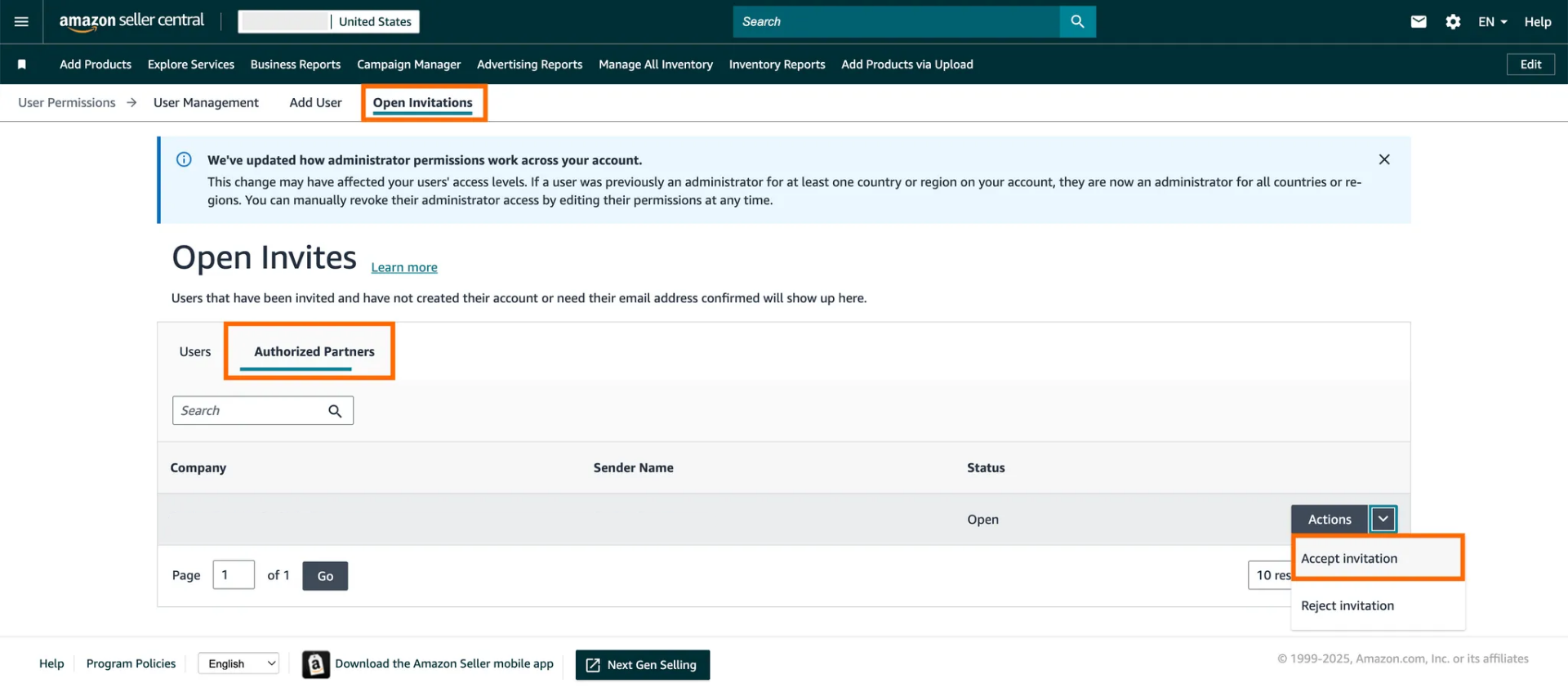Switch to the Users tab

pos(195,351)
